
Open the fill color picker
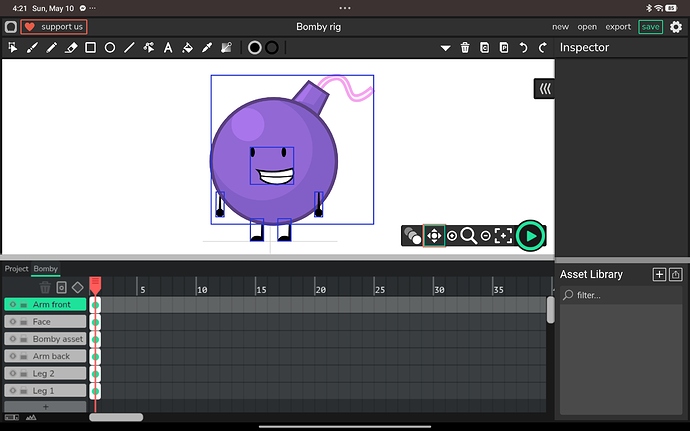tap(254, 48)
